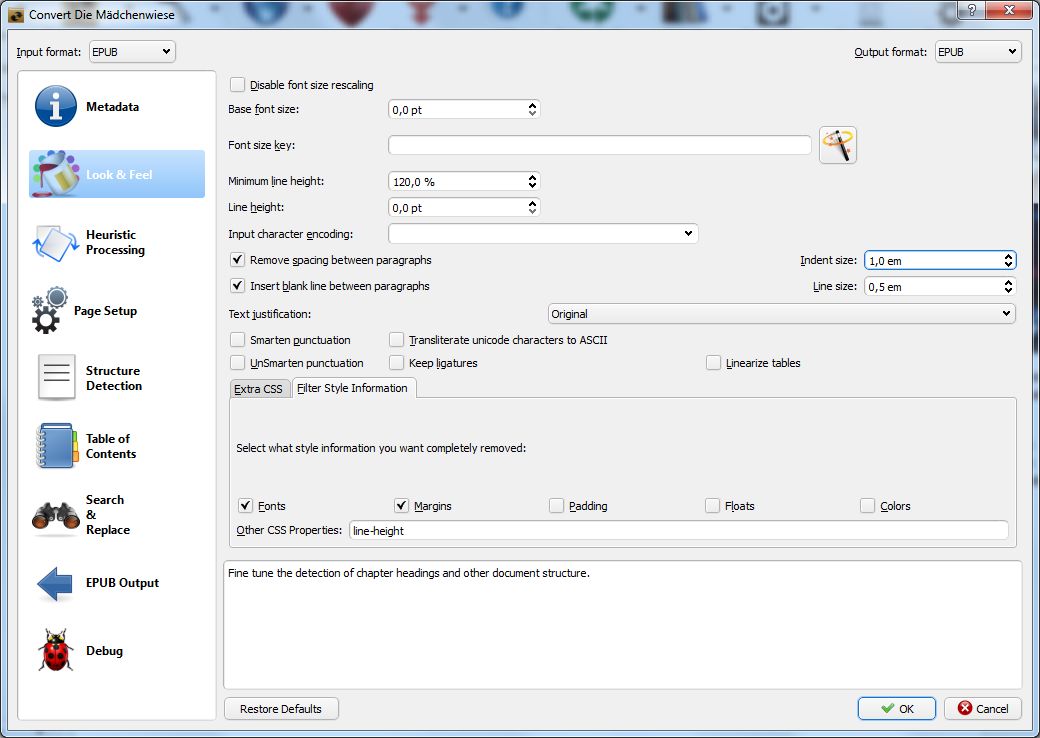Open the font size key wizard

[x=838, y=145]
